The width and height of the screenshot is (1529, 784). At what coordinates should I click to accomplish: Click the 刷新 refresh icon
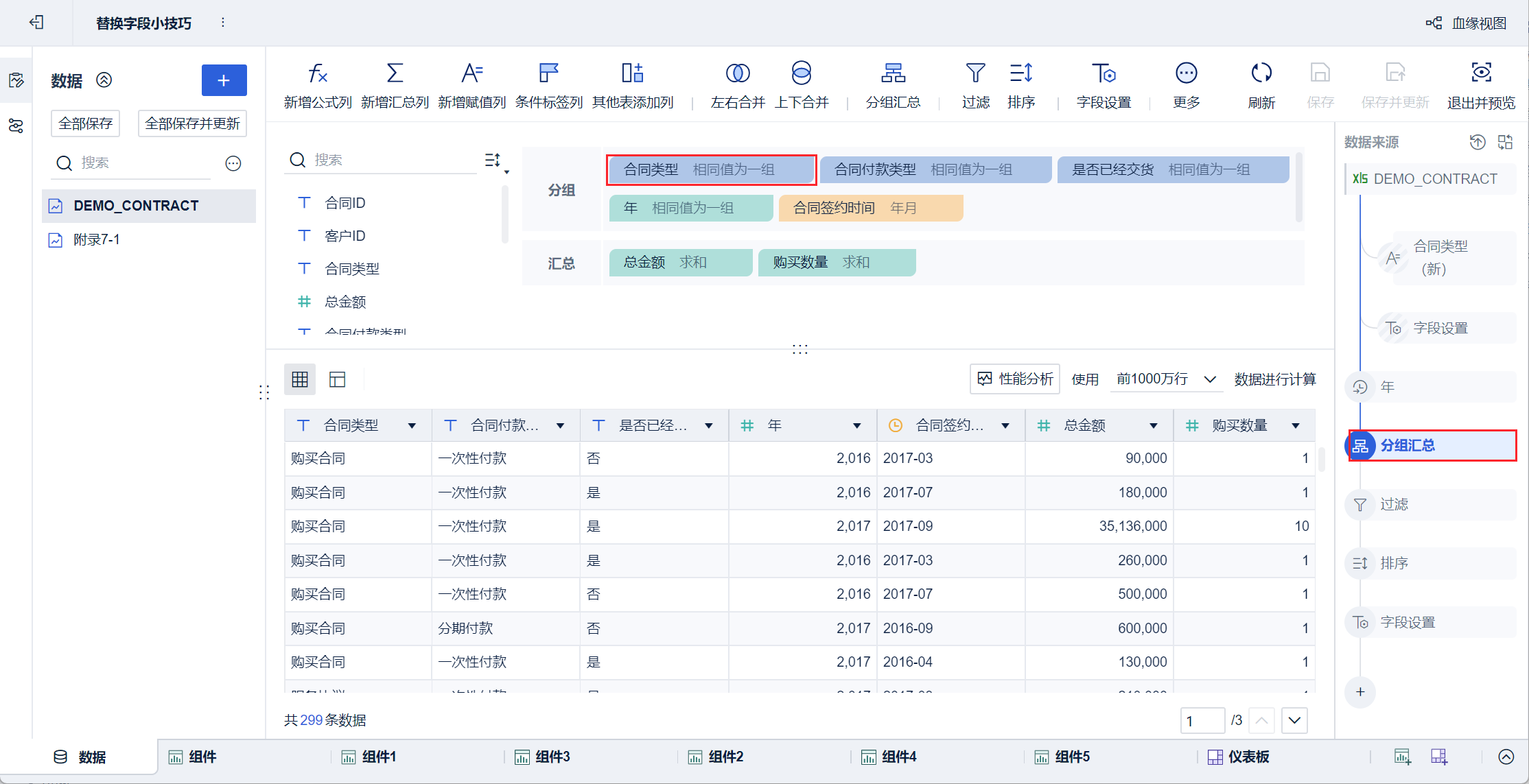point(1261,73)
